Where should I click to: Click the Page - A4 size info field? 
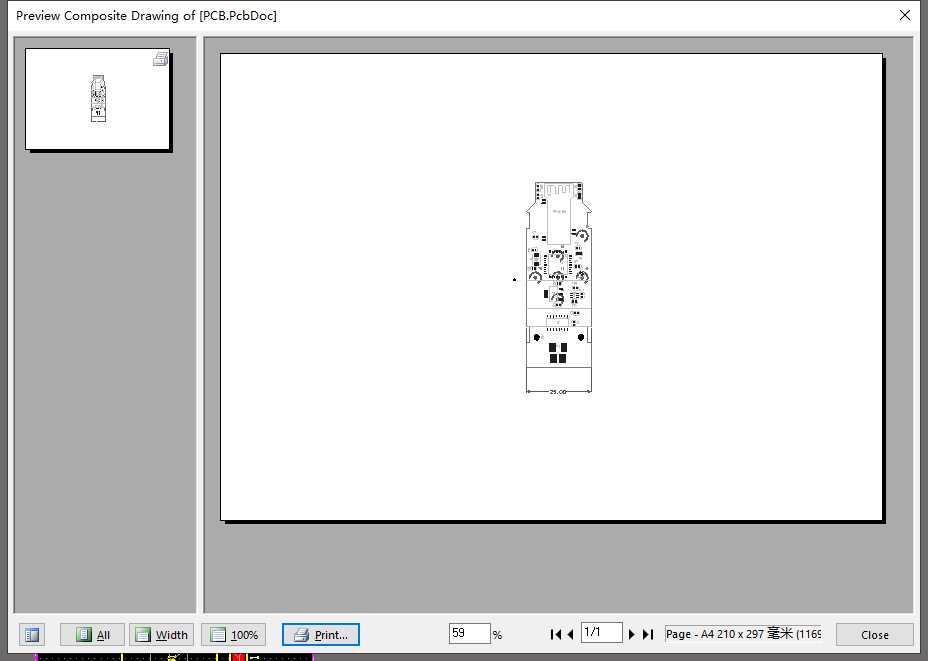(743, 634)
